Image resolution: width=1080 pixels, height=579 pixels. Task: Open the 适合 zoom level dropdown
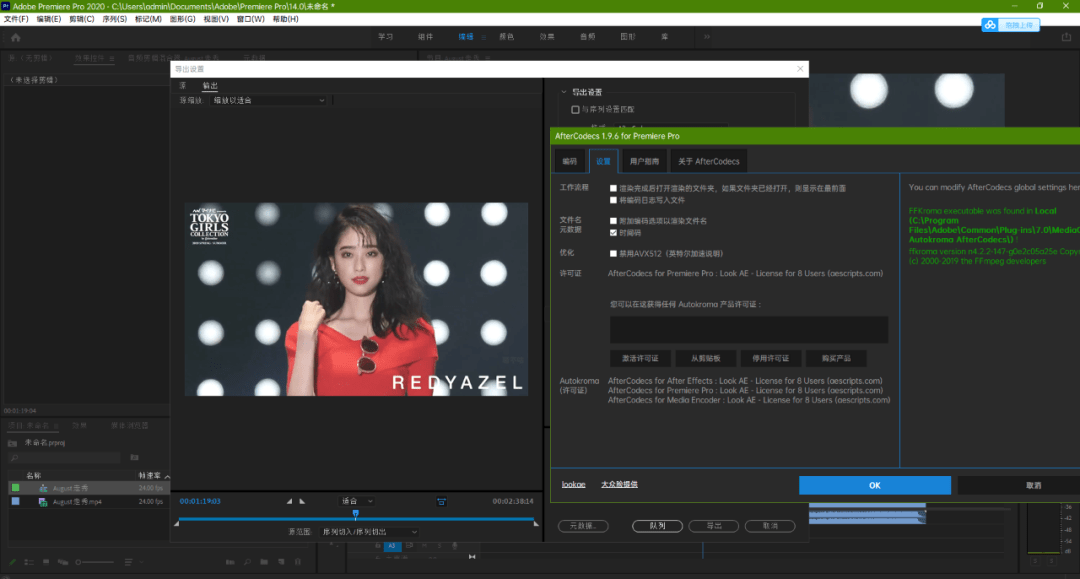(356, 501)
